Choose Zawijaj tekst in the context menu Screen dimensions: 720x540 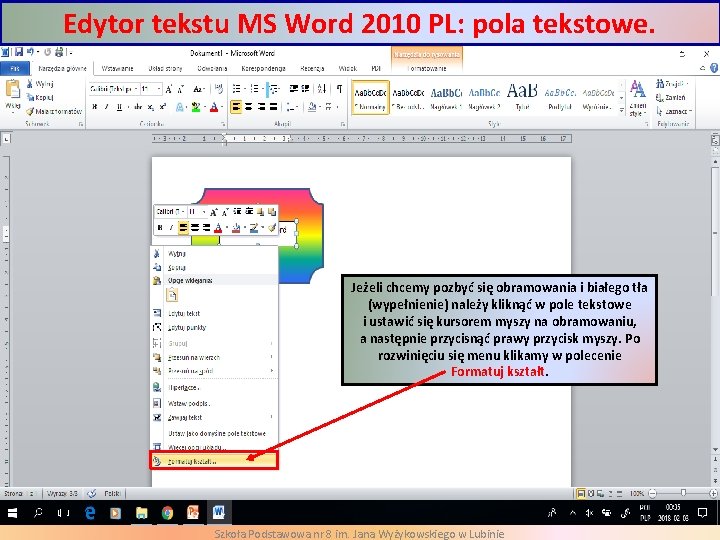(x=214, y=417)
